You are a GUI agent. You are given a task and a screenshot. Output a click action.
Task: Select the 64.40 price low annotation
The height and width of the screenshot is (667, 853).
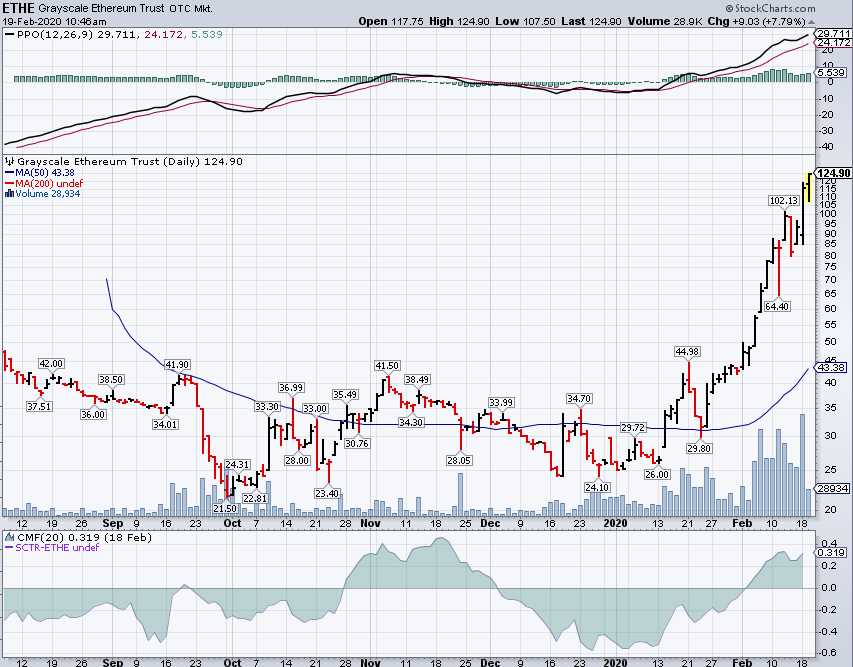point(777,306)
